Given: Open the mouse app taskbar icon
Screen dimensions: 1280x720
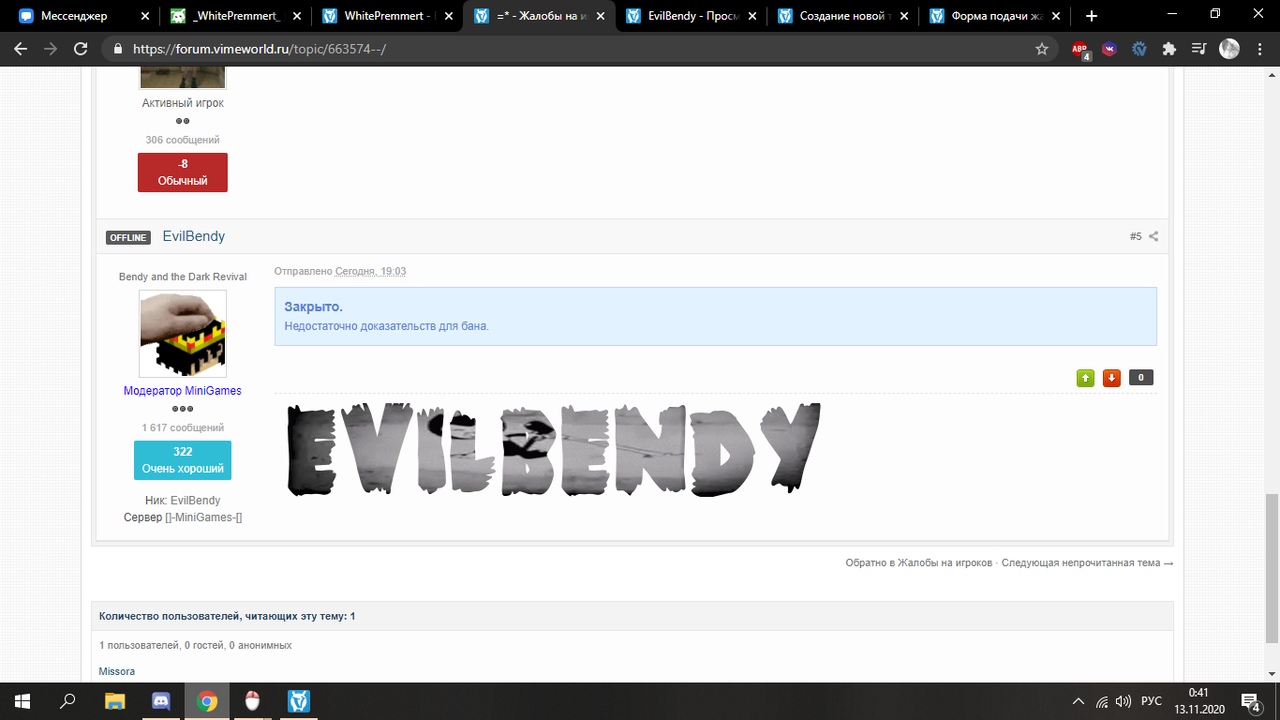Looking at the screenshot, I should tap(252, 701).
